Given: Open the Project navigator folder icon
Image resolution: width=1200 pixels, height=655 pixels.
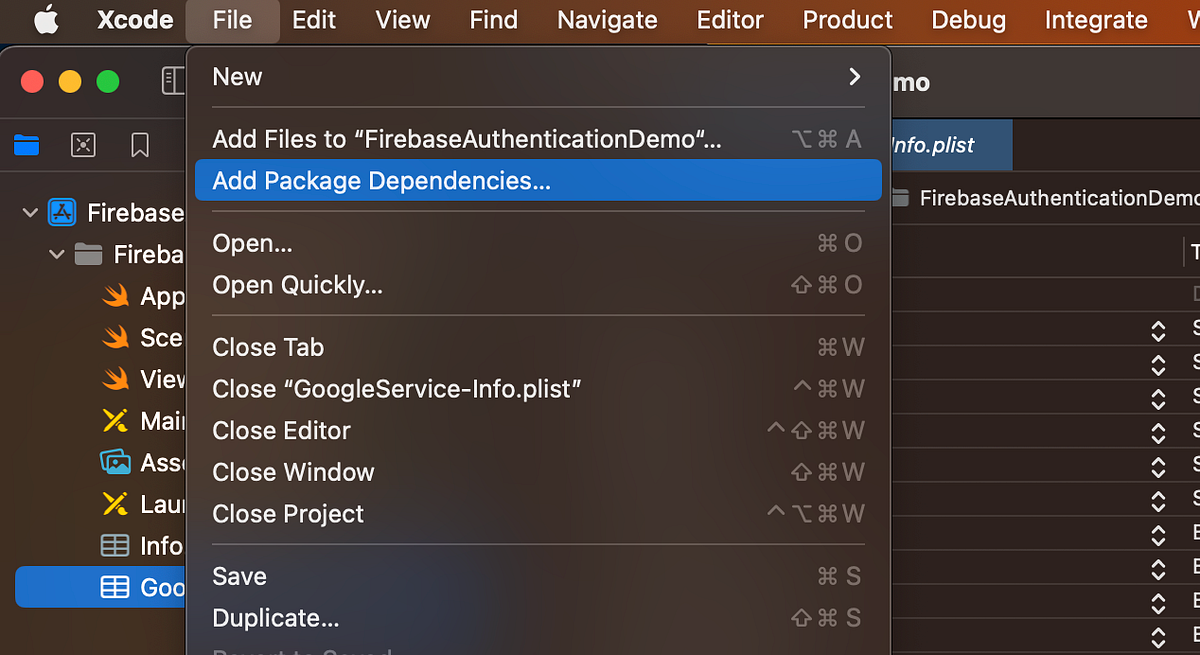Looking at the screenshot, I should [x=25, y=145].
